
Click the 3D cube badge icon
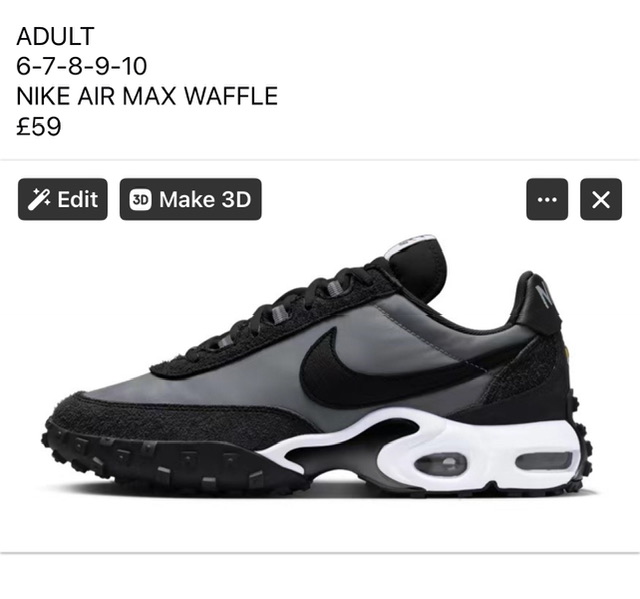[140, 200]
